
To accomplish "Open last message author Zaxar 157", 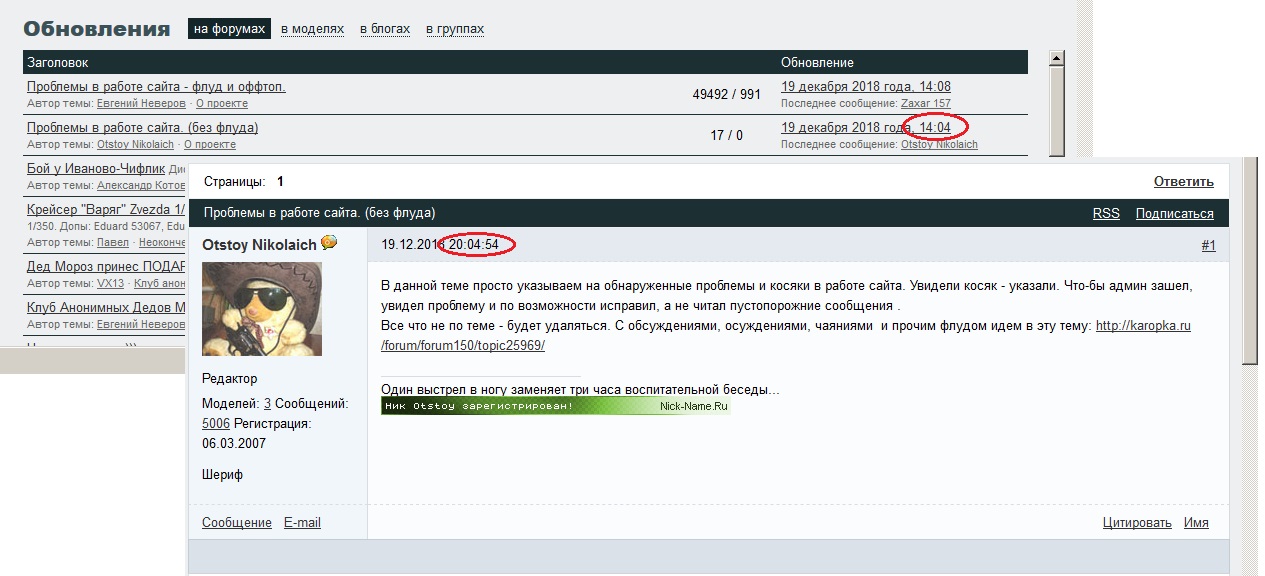I will point(925,103).
